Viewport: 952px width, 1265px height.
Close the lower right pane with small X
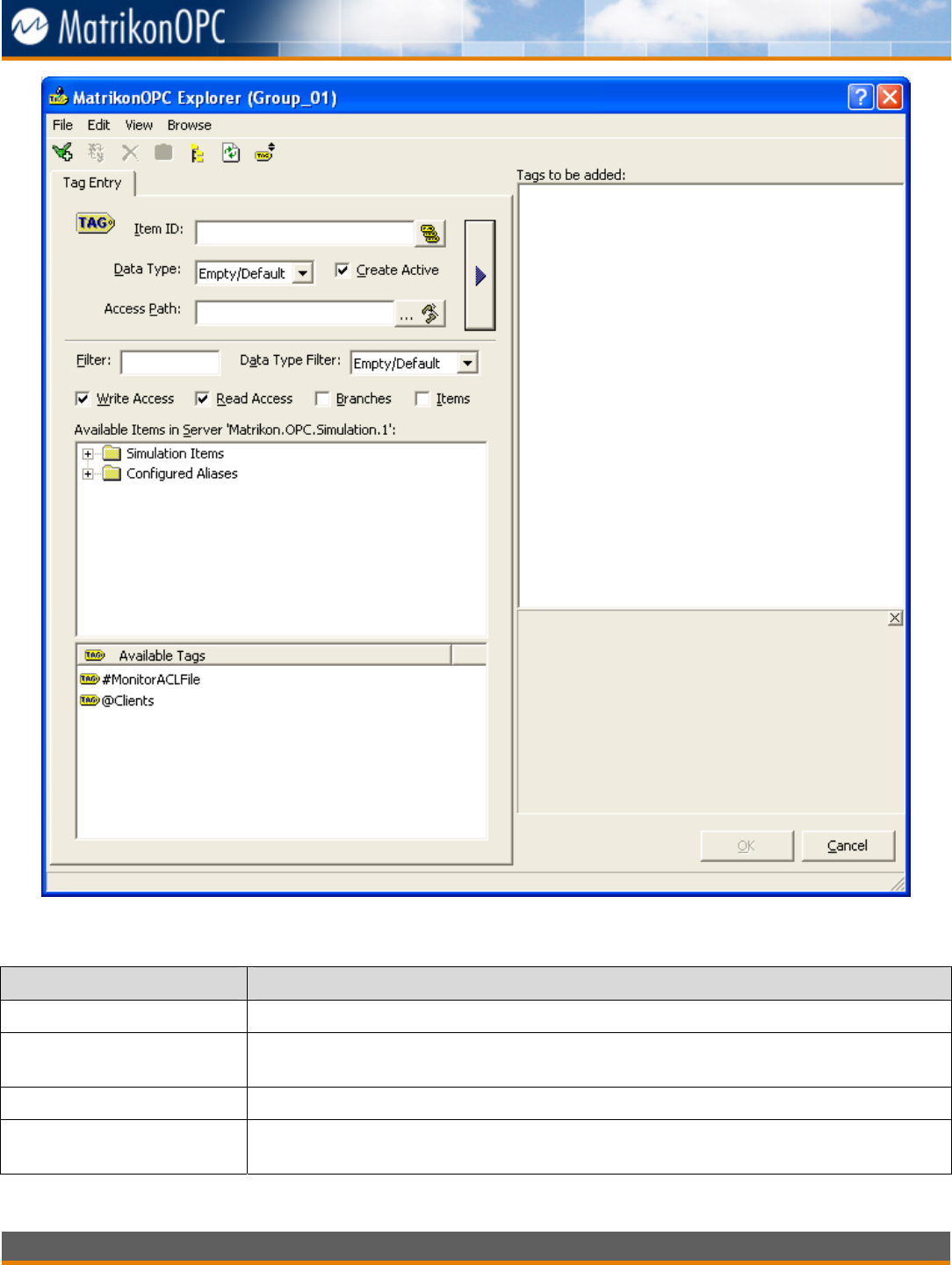pos(895,618)
